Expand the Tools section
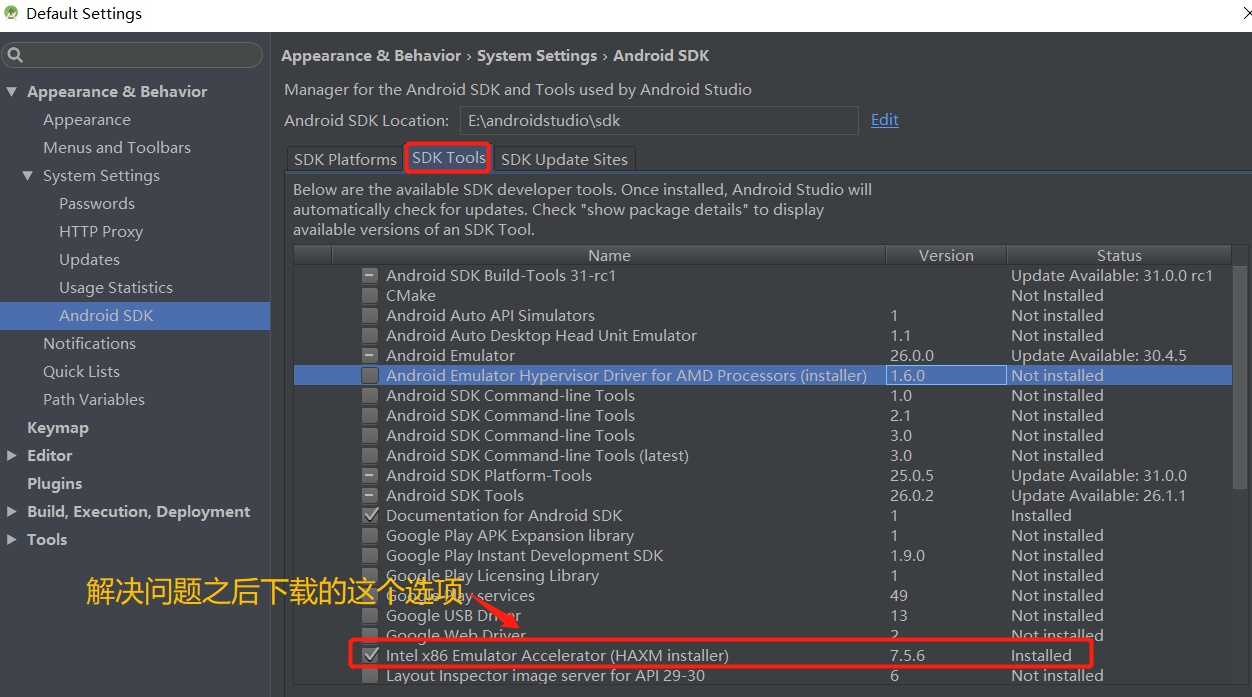This screenshot has width=1252, height=697. (x=10, y=539)
